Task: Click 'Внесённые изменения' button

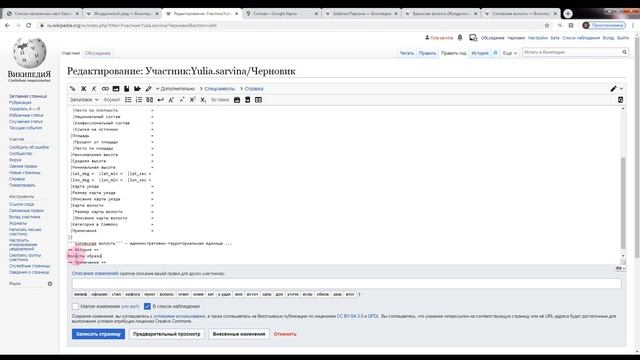Action: 239,334
